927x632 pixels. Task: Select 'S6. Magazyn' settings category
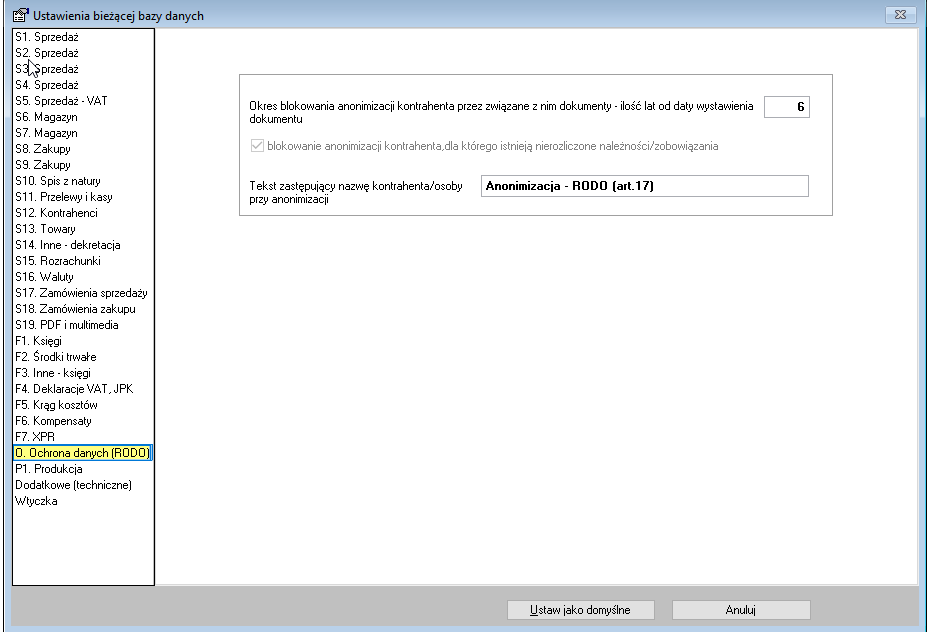point(46,117)
